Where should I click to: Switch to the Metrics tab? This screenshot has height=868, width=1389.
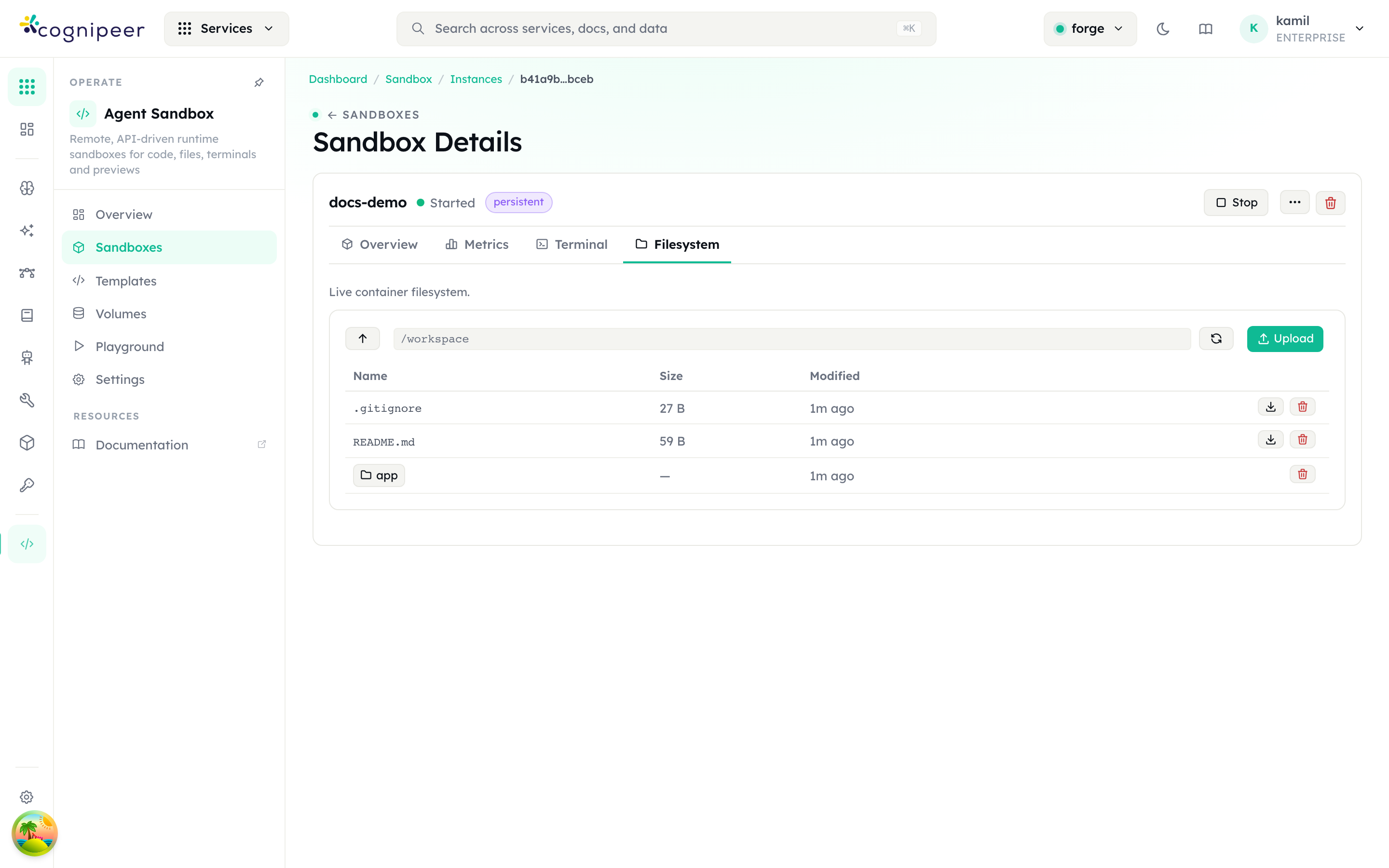(477, 244)
